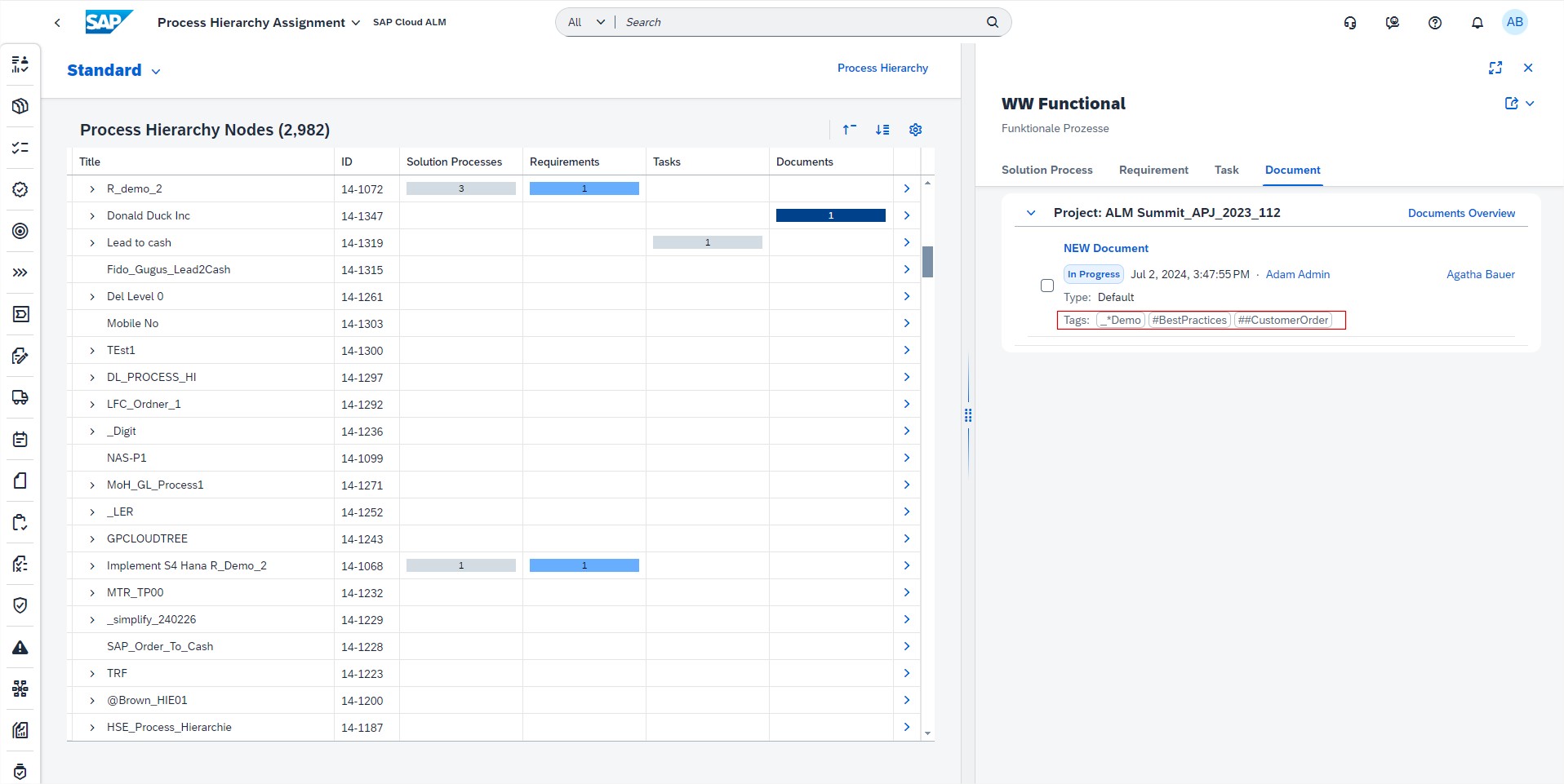The width and height of the screenshot is (1564, 784).
Task: Click the sort nodes icon
Action: (882, 130)
